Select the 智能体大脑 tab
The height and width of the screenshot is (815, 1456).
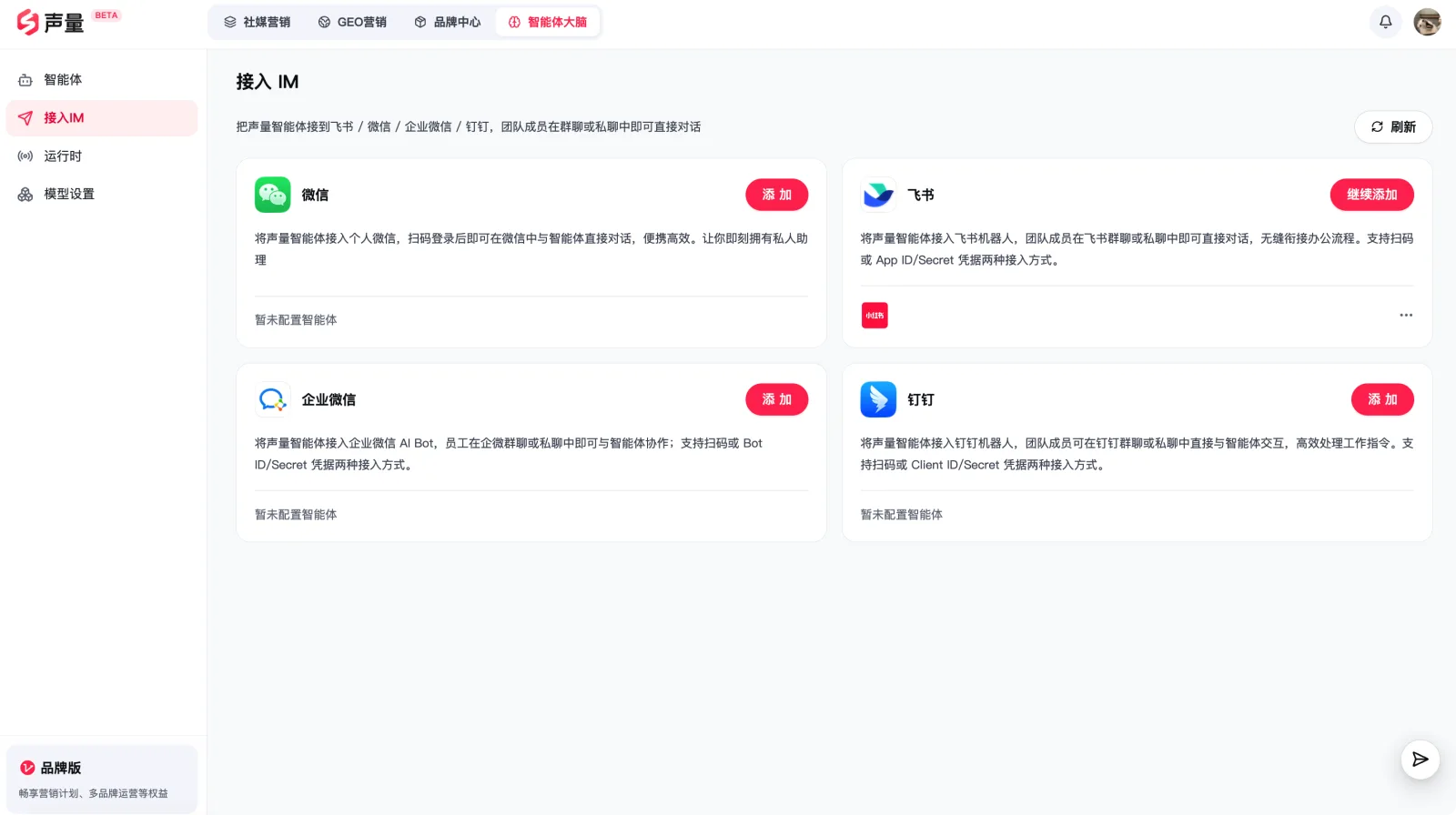[x=548, y=22]
